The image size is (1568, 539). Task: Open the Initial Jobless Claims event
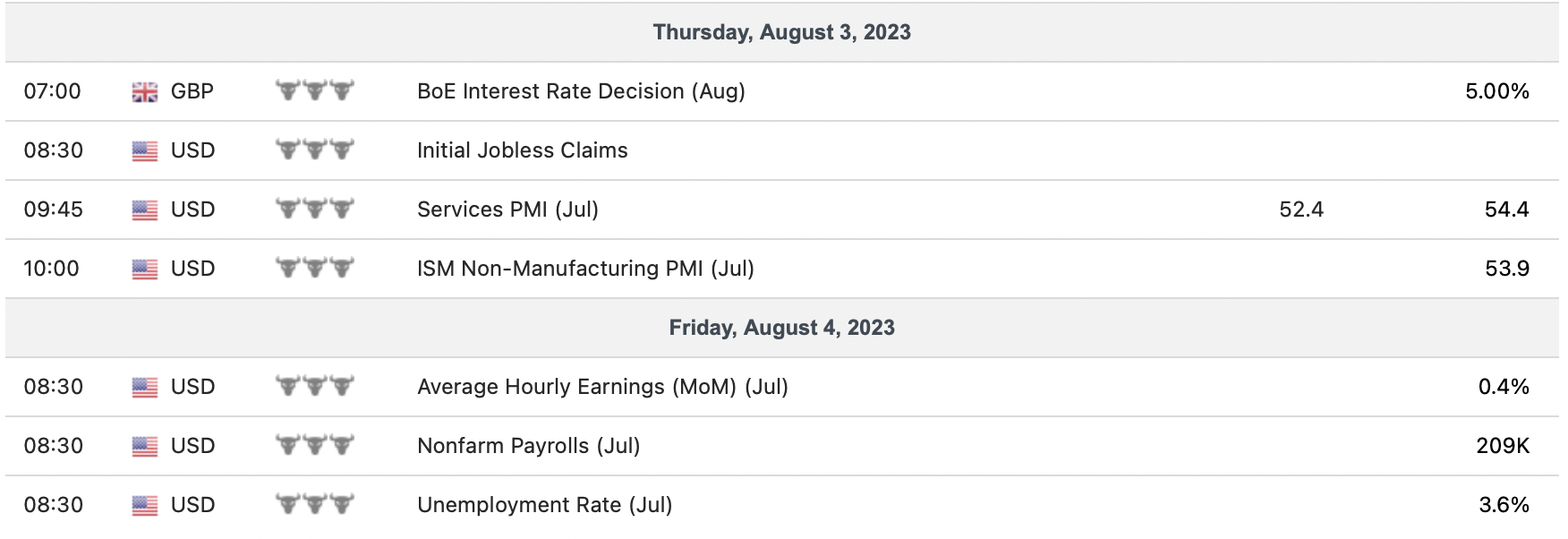pos(522,150)
